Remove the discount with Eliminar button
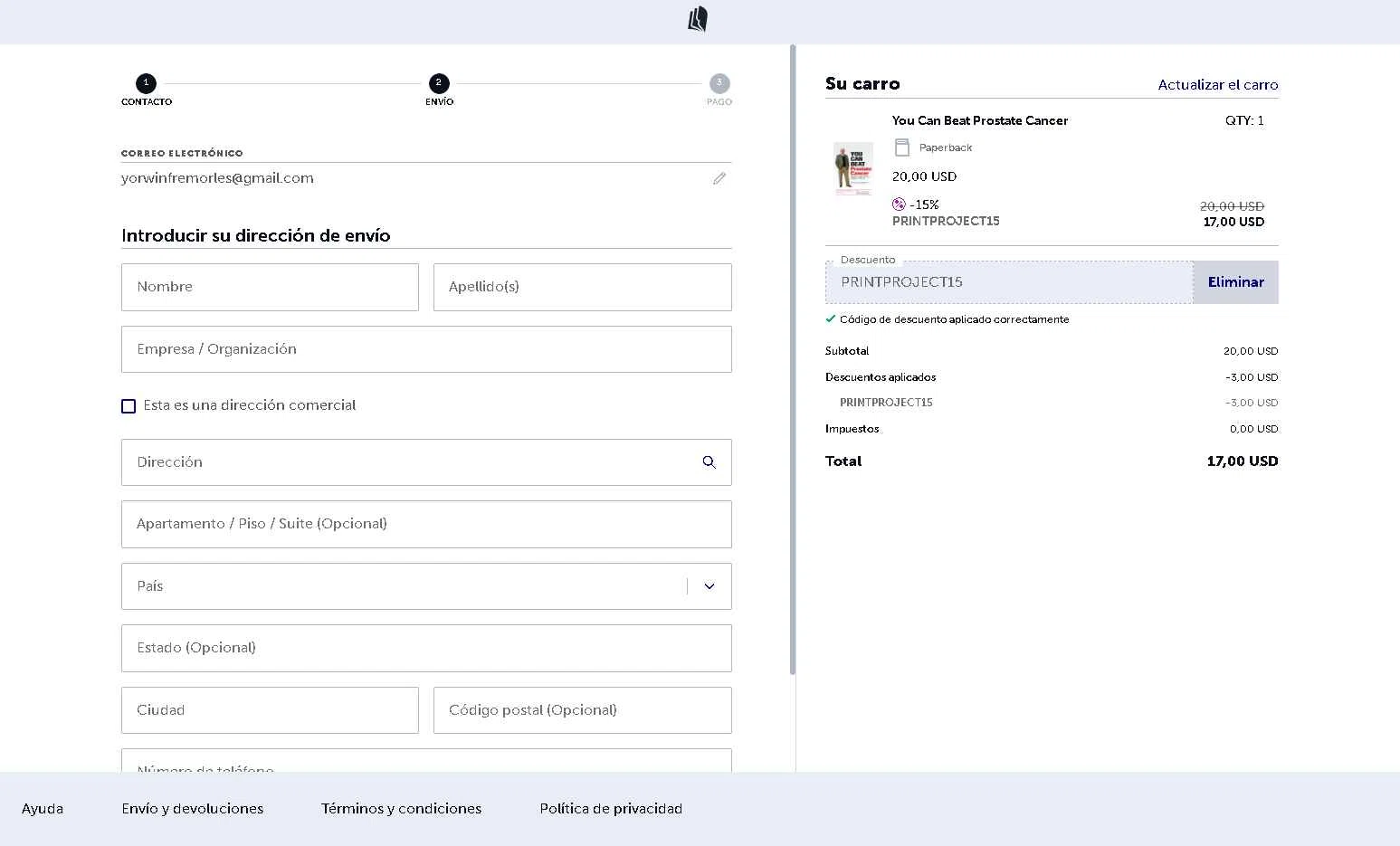1400x846 pixels. click(1235, 282)
